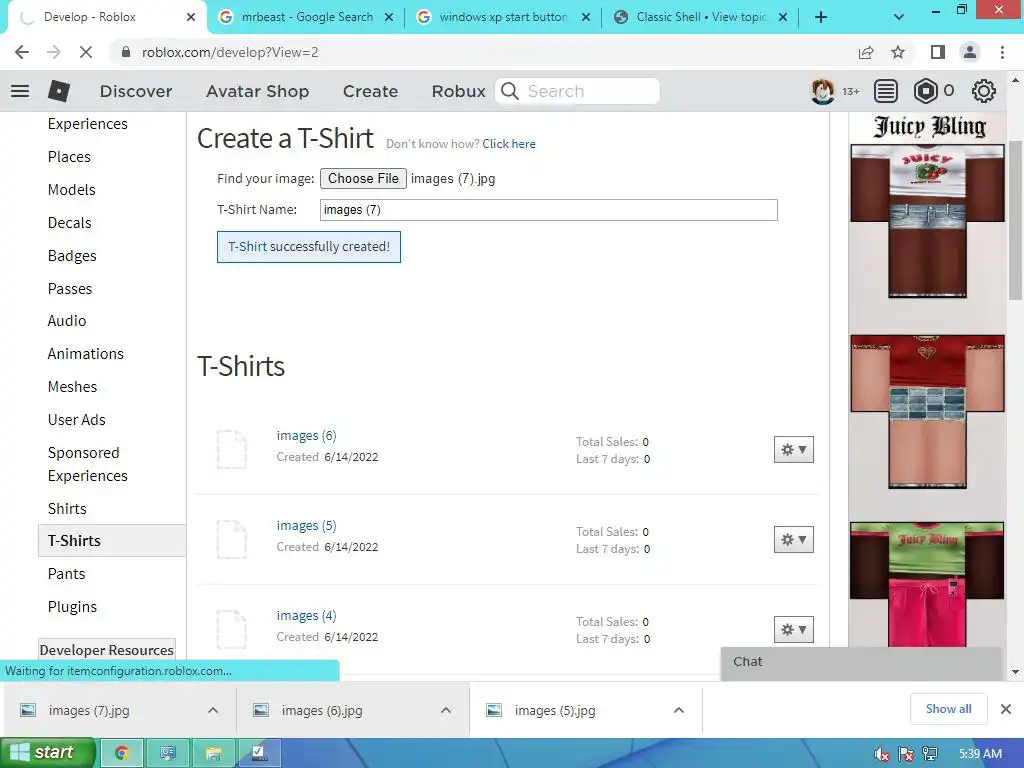The width and height of the screenshot is (1024, 768).
Task: Open the Discover menu item
Action: tap(136, 91)
